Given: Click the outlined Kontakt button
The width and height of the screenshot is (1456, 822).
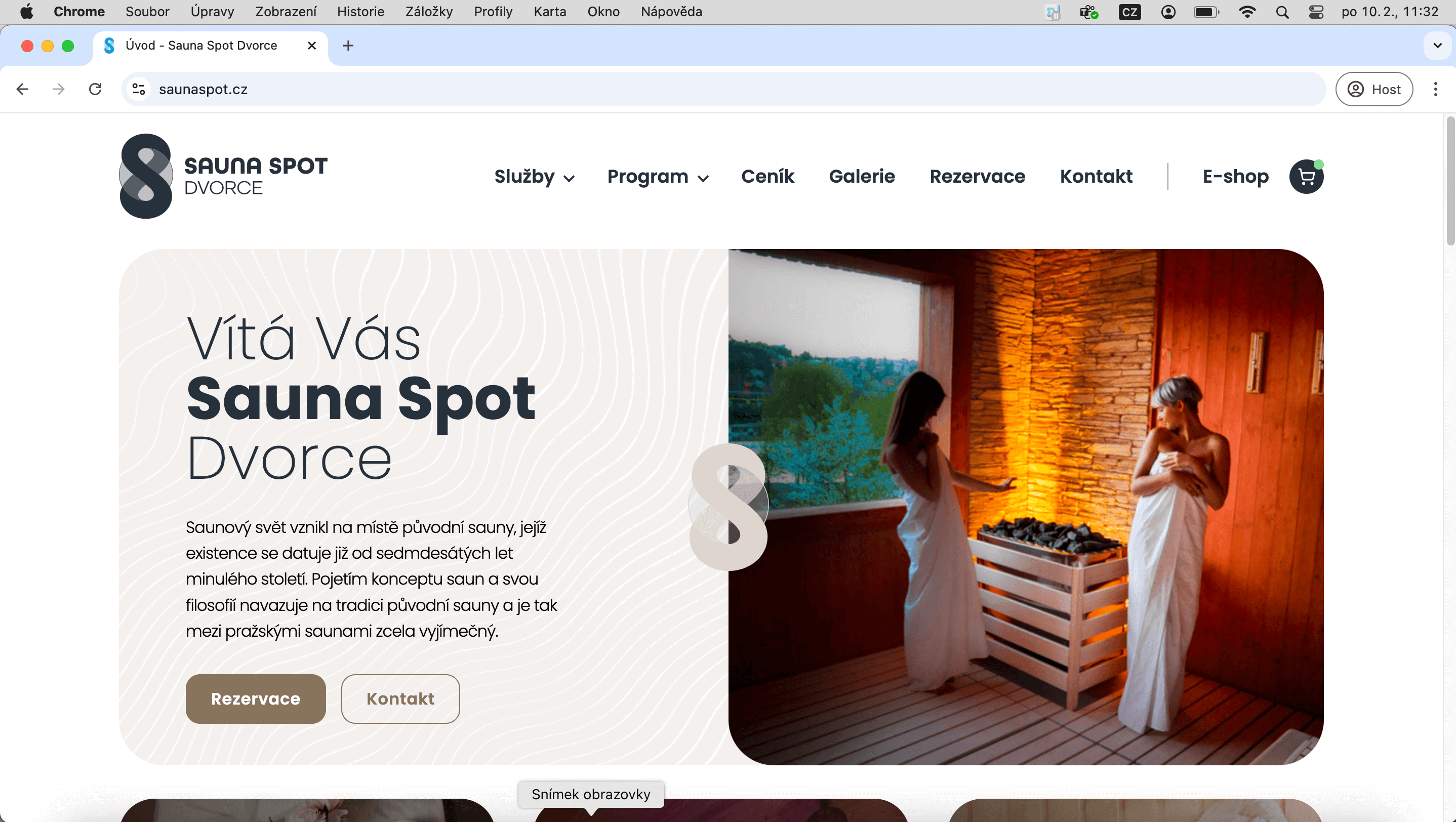Looking at the screenshot, I should coord(400,698).
